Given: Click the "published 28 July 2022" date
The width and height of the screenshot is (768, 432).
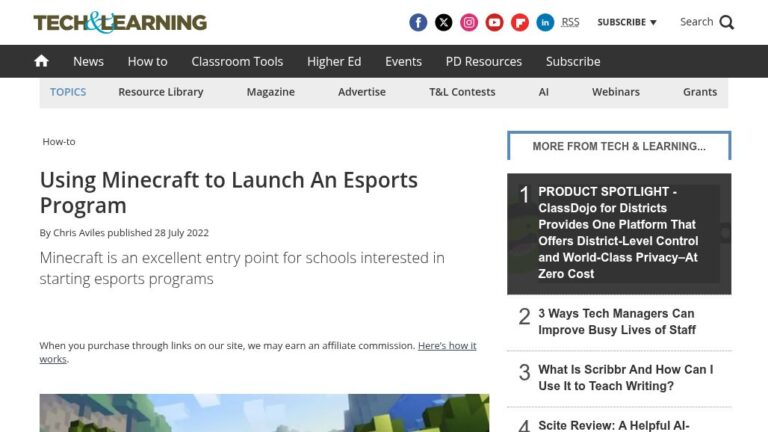Looking at the screenshot, I should pos(158,233).
